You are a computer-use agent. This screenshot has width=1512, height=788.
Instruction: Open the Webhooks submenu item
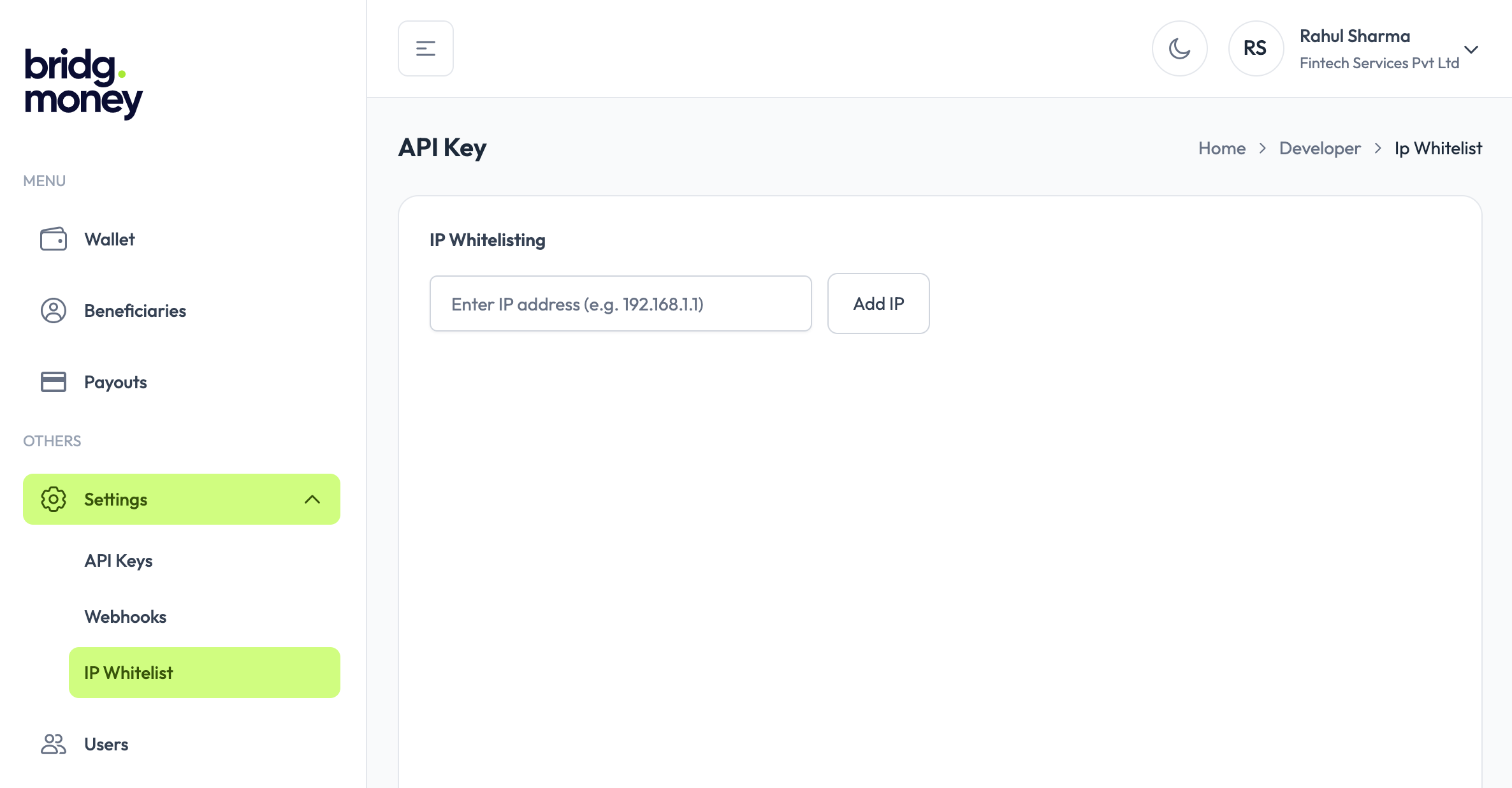(x=126, y=617)
